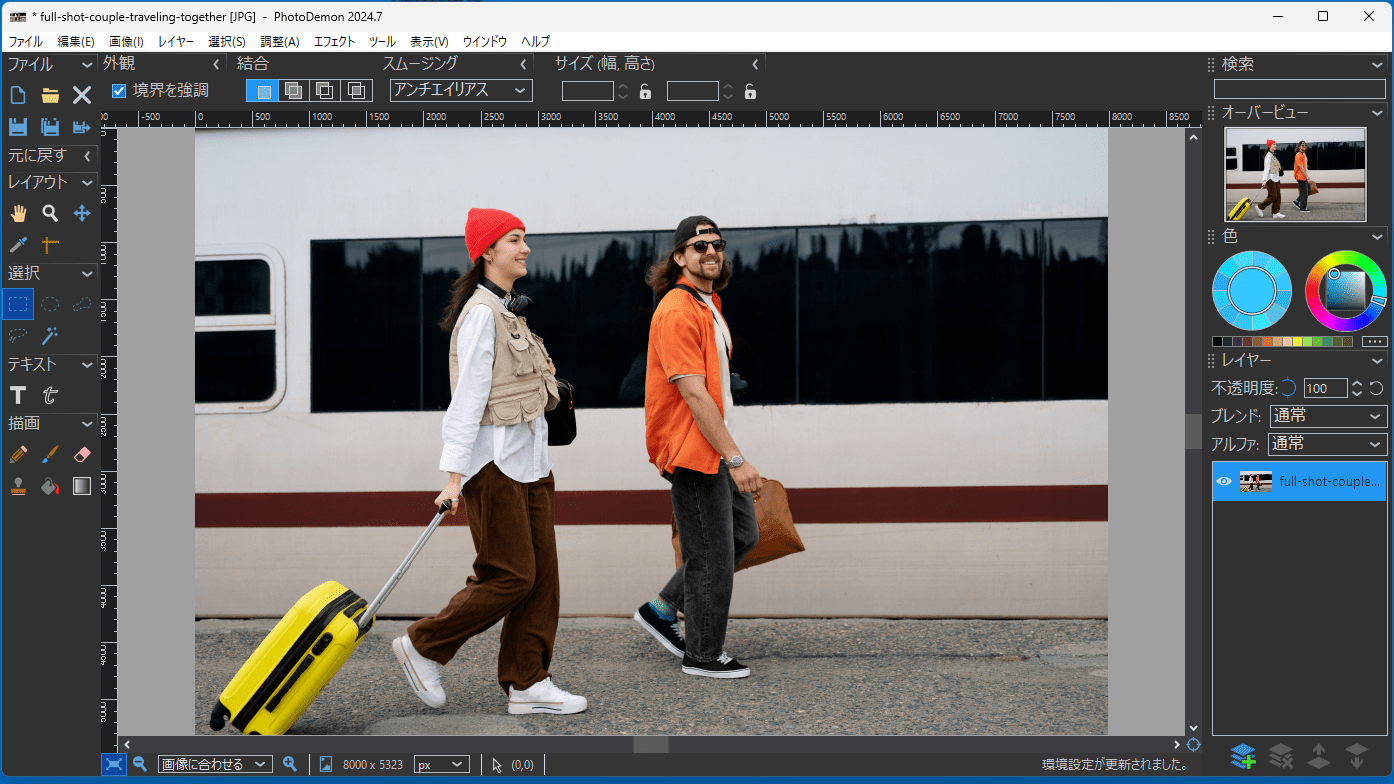
Task: Select the Gradient tool
Action: click(x=82, y=486)
